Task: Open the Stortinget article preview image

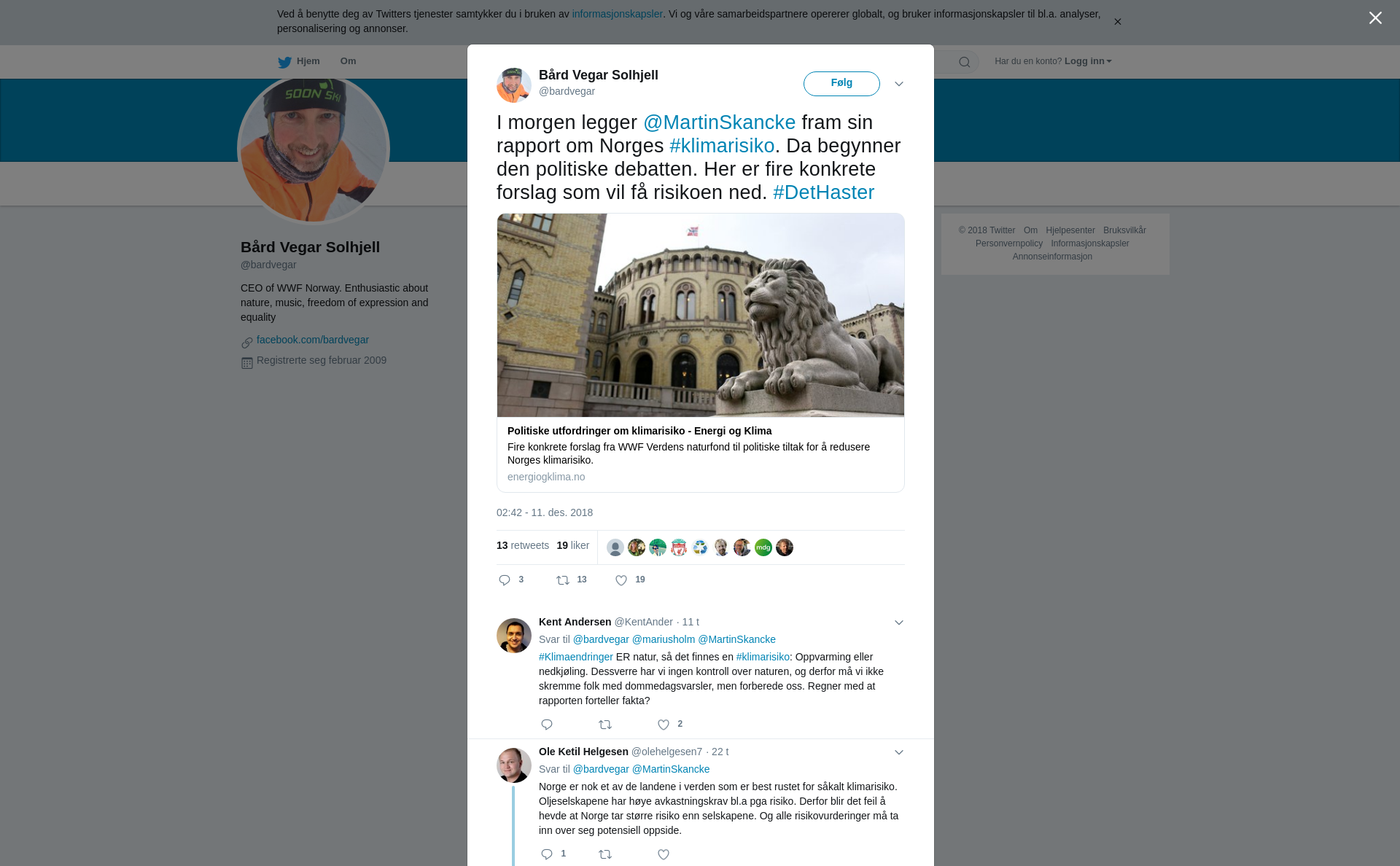Action: click(x=701, y=315)
